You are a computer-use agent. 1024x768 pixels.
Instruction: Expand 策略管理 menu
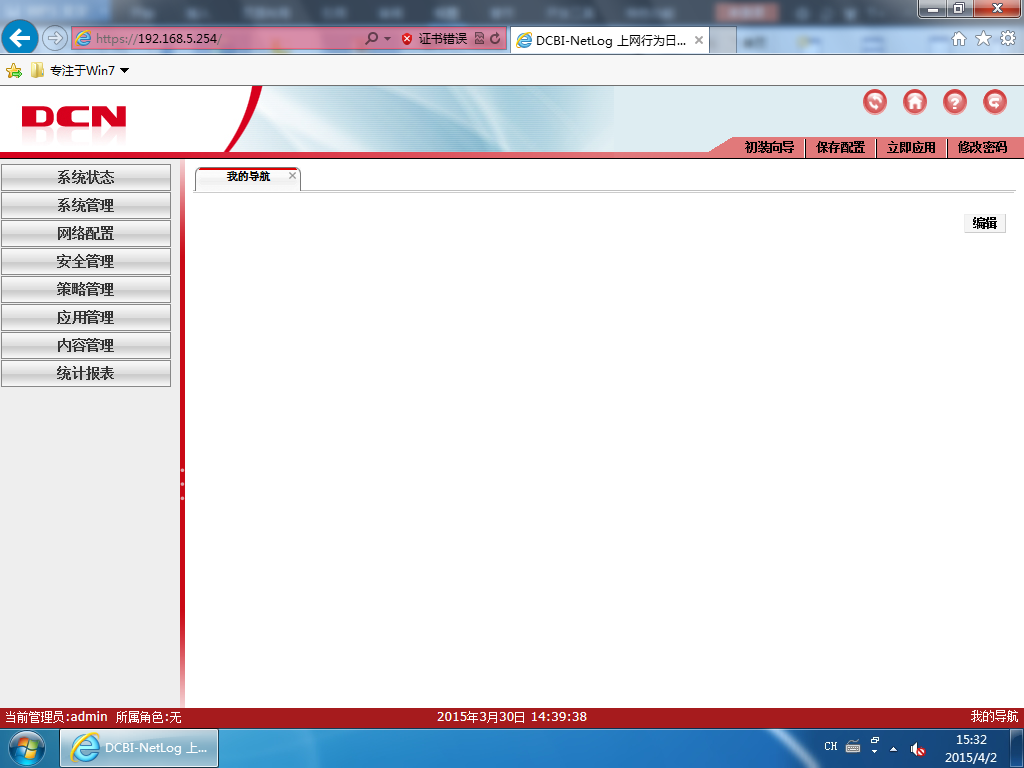click(86, 289)
